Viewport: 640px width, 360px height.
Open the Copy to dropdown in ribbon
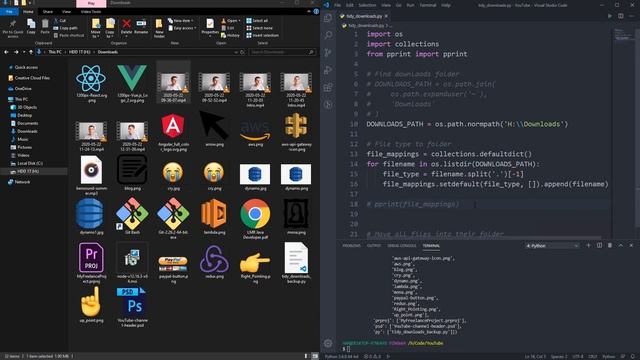pyautogui.click(x=110, y=28)
